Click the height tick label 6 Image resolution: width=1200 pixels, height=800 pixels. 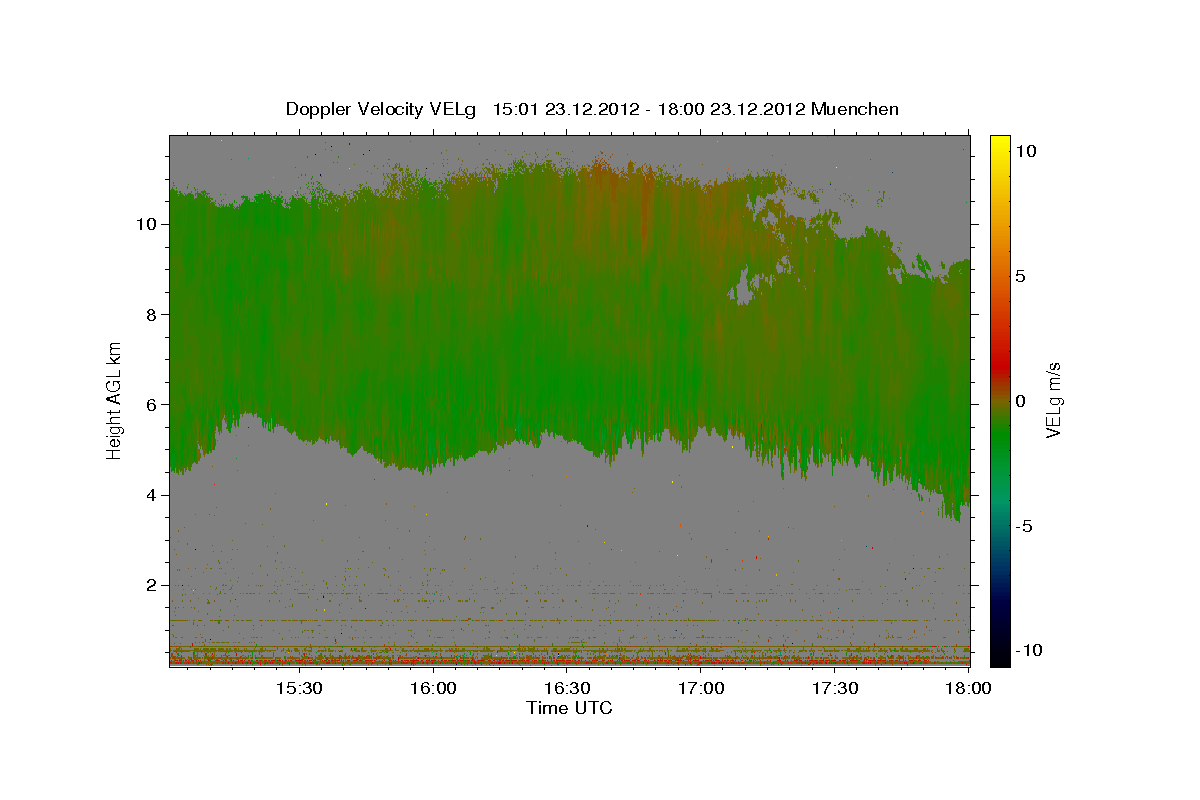[152, 404]
